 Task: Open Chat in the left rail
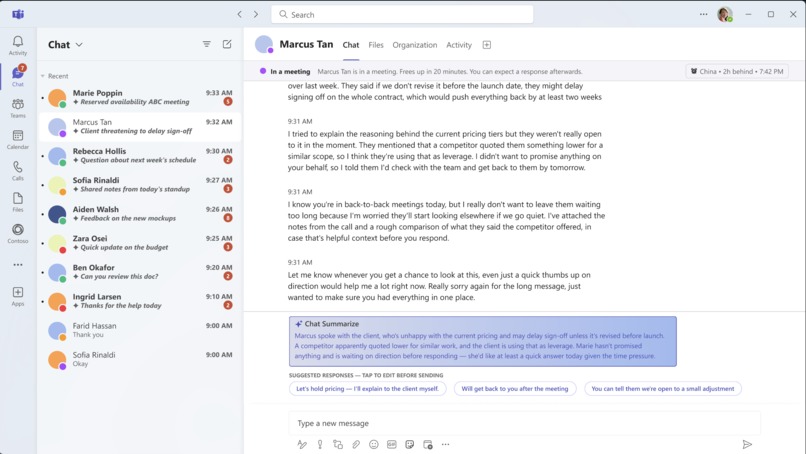[x=17, y=76]
